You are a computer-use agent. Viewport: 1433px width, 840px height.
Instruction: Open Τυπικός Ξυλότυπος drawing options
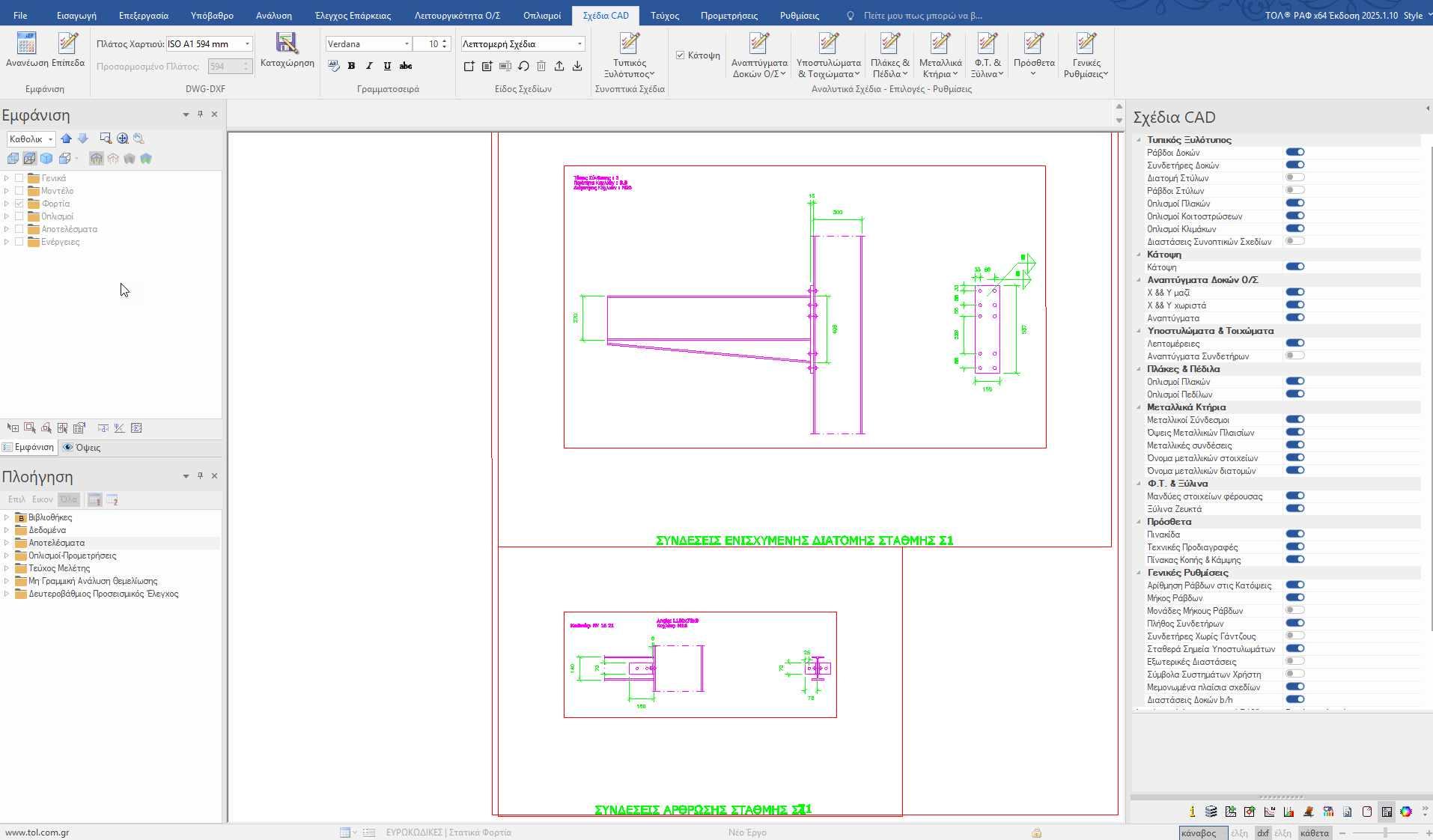click(x=629, y=55)
